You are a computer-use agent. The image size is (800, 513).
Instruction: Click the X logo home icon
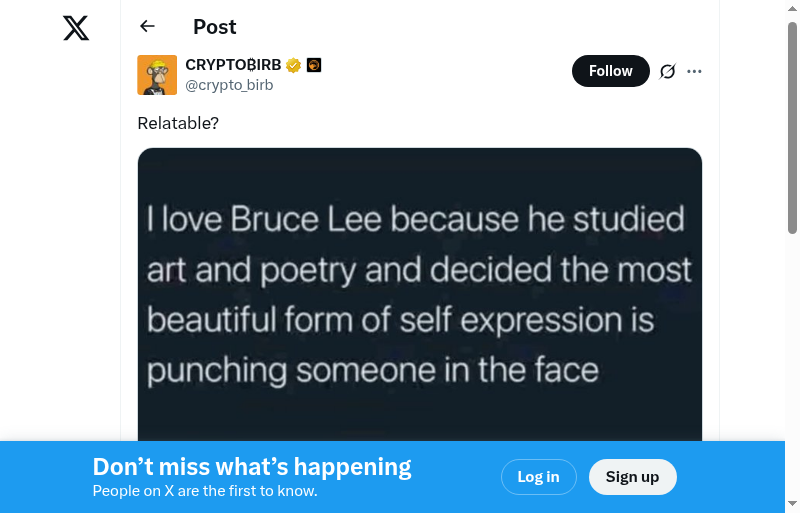coord(76,28)
